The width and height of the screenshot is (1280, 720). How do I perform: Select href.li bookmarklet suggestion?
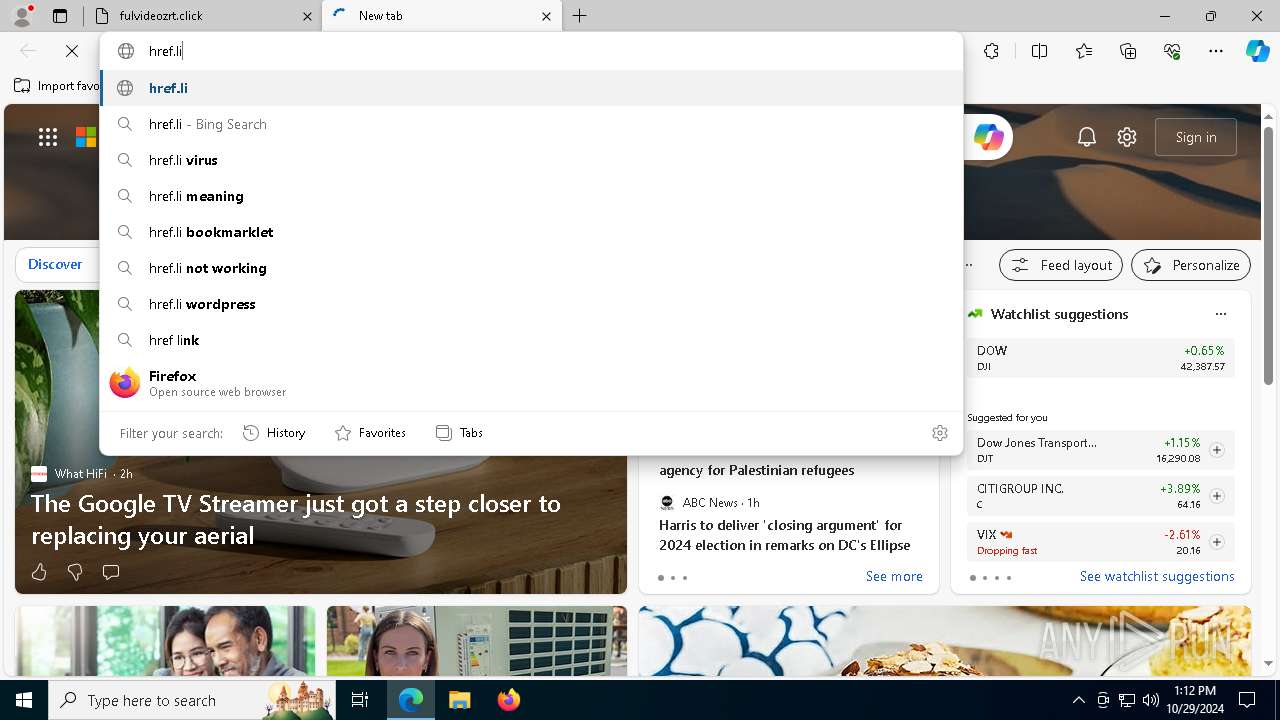[x=532, y=232]
